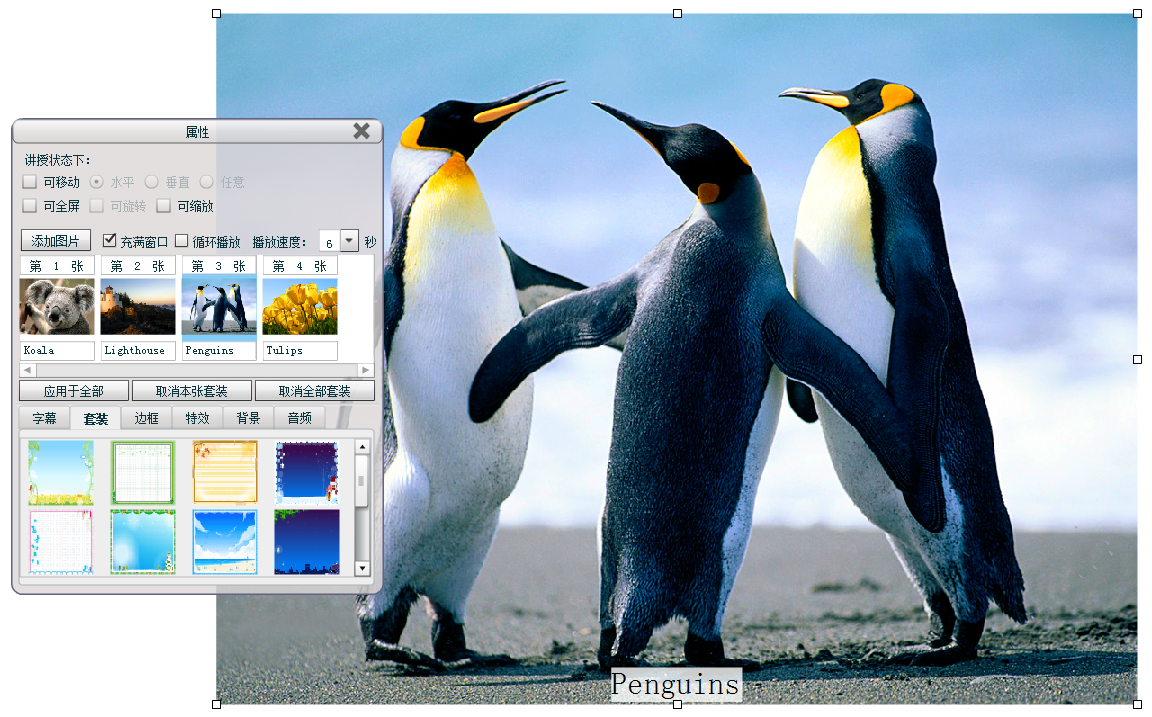Choose the yellow striped frame template
This screenshot has width=1152, height=717.
click(225, 472)
